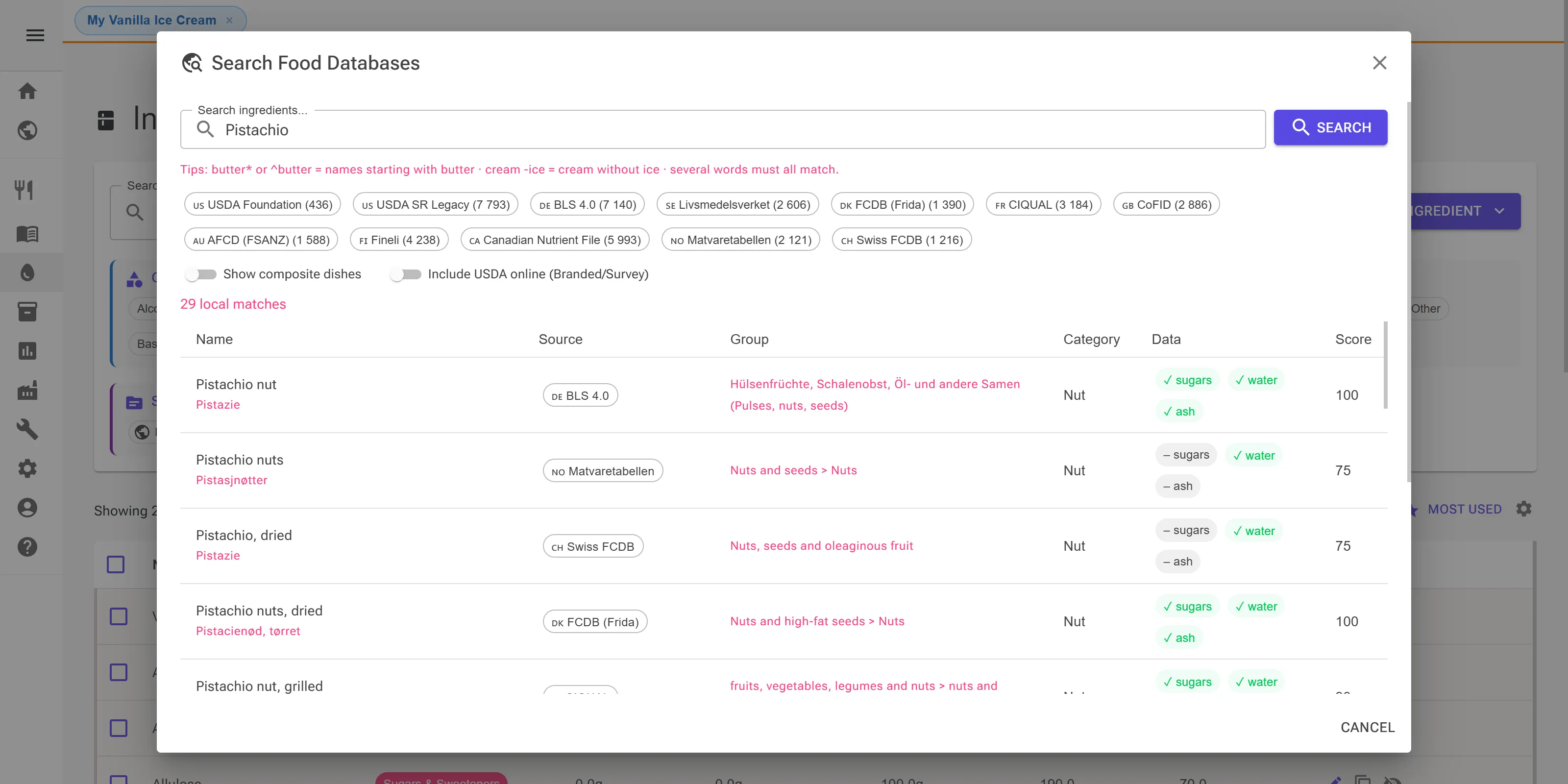Click MOST USED sort link
This screenshot has width=1568, height=784.
point(1465,510)
